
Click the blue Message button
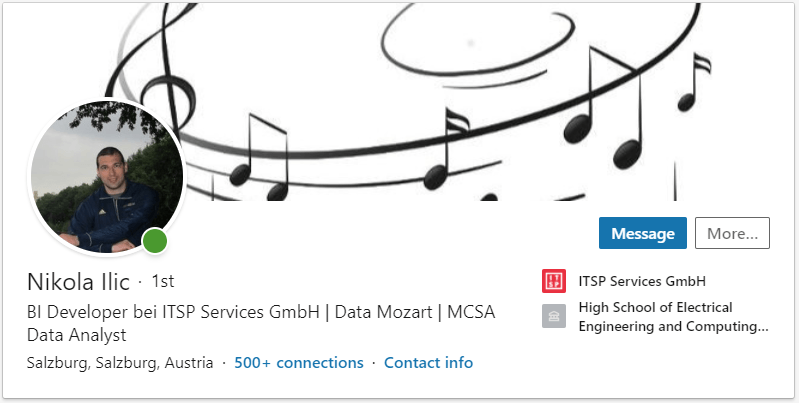tap(642, 233)
